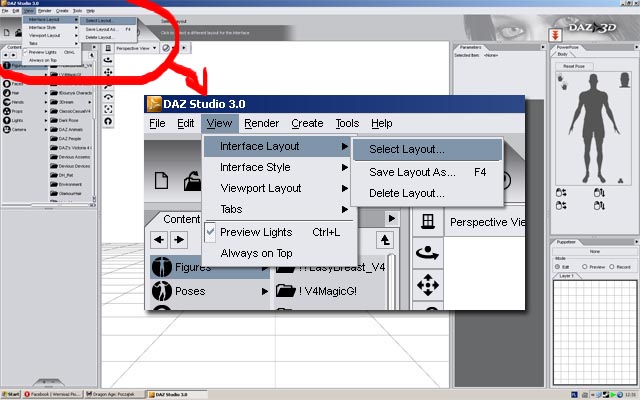Click the large pan arrows icon in enlarged inset

point(428,284)
